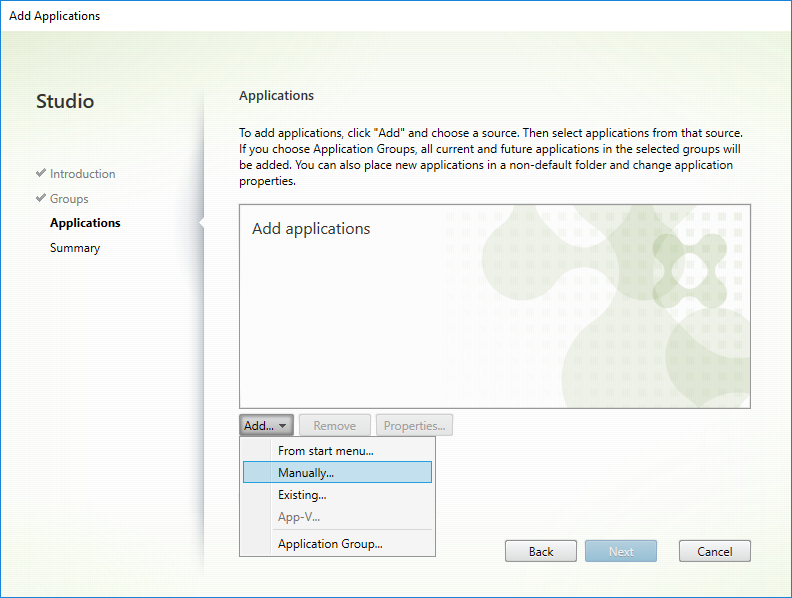This screenshot has height=598, width=792.
Task: Click the checkmark beside Groups
Action: pyautogui.click(x=41, y=197)
